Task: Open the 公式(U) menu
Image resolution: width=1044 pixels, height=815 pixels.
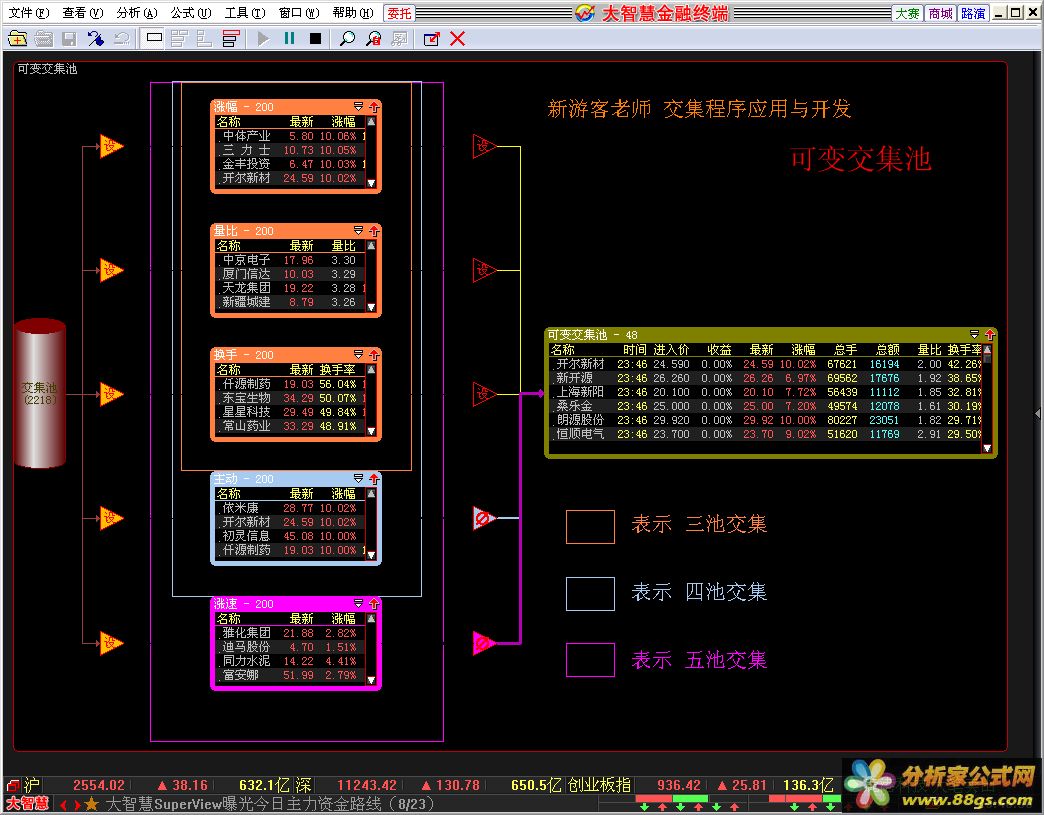Action: coord(190,13)
